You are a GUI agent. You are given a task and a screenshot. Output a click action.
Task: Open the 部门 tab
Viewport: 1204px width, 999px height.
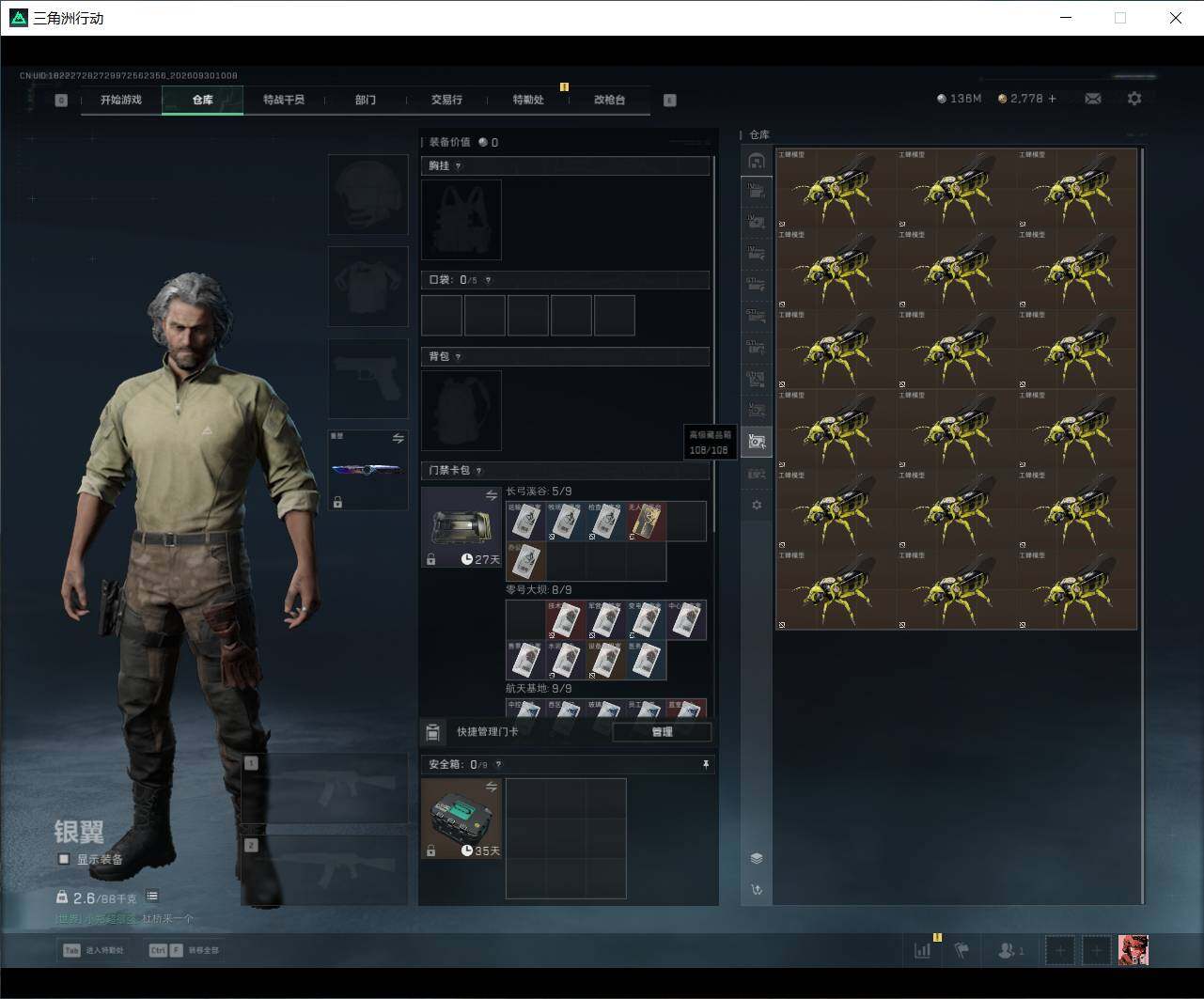(x=366, y=100)
